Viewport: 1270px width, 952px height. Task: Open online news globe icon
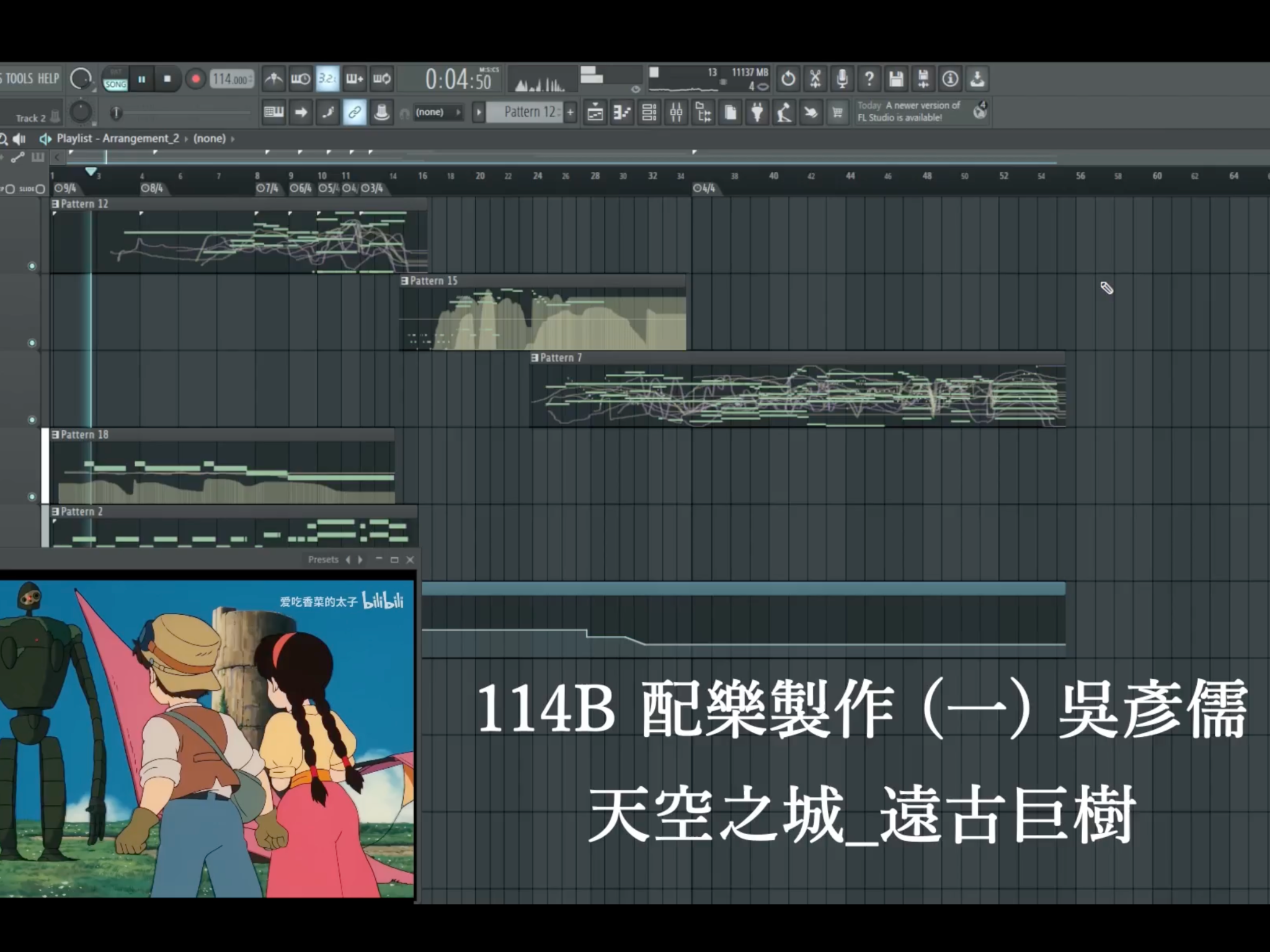click(x=980, y=111)
